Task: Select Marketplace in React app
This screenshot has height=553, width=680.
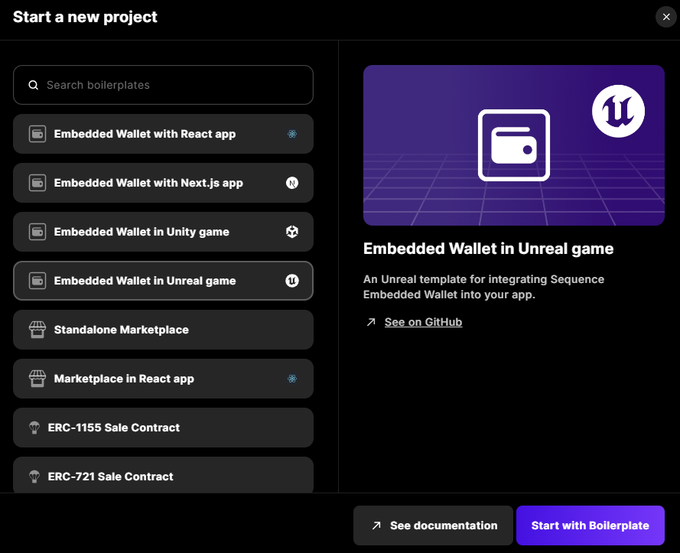Action: tap(163, 379)
